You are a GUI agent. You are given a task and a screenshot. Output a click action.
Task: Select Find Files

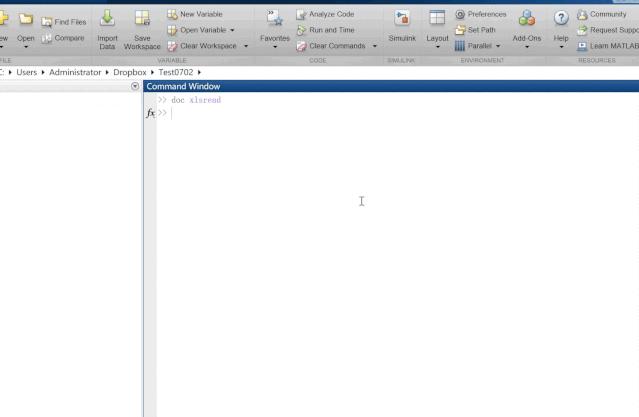point(64,22)
